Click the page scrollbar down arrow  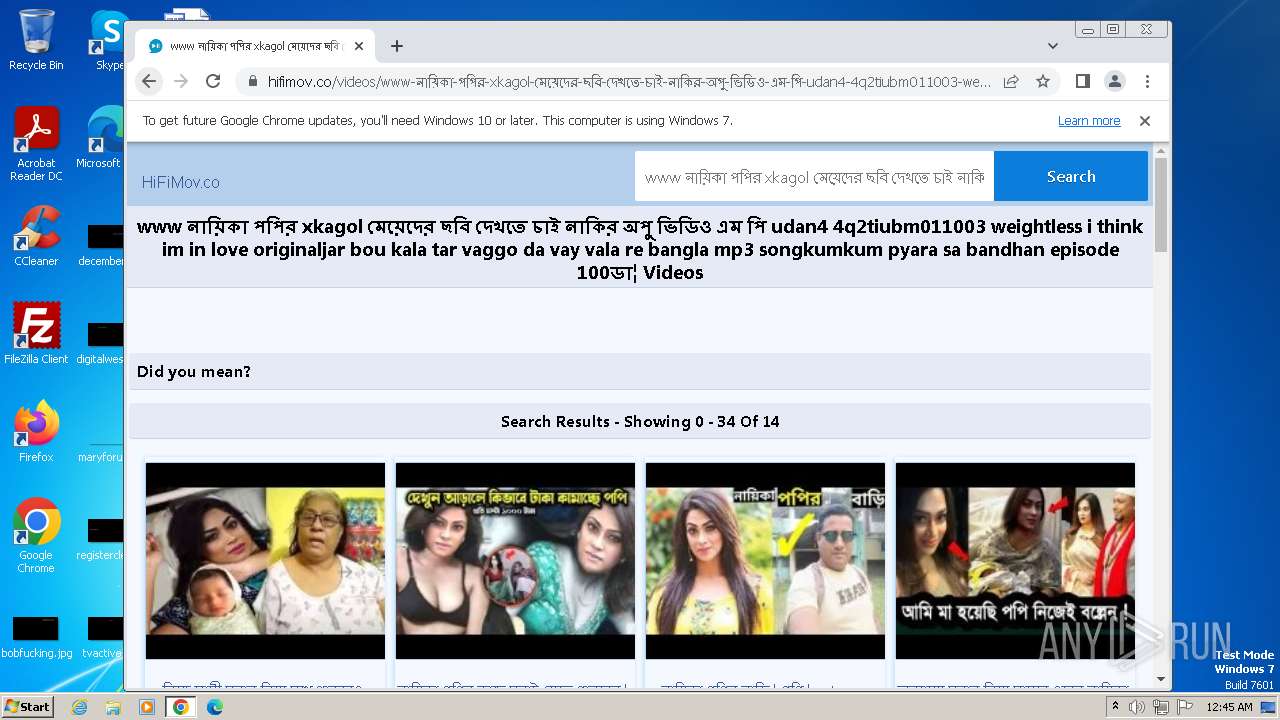pyautogui.click(x=1161, y=679)
